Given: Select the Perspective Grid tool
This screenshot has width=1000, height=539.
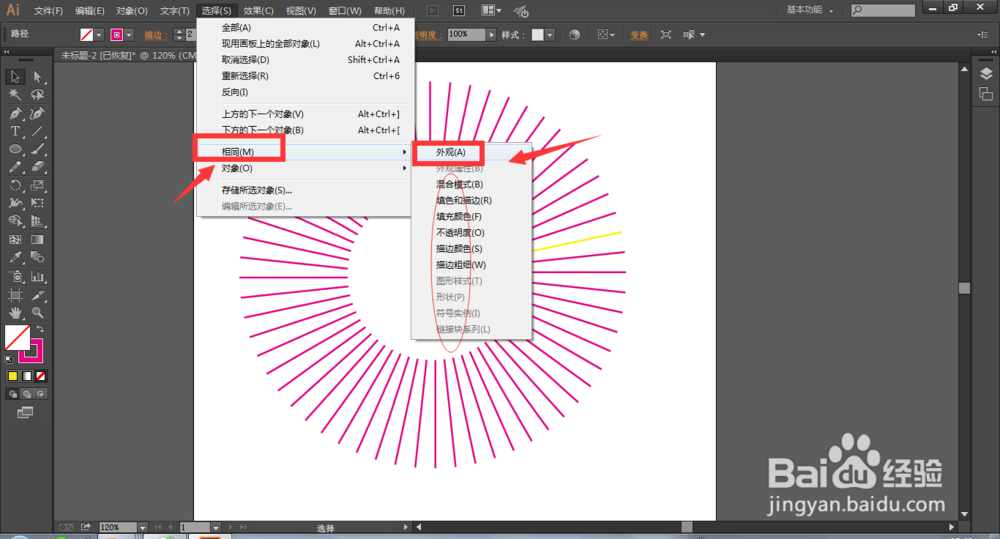Looking at the screenshot, I should (38, 221).
